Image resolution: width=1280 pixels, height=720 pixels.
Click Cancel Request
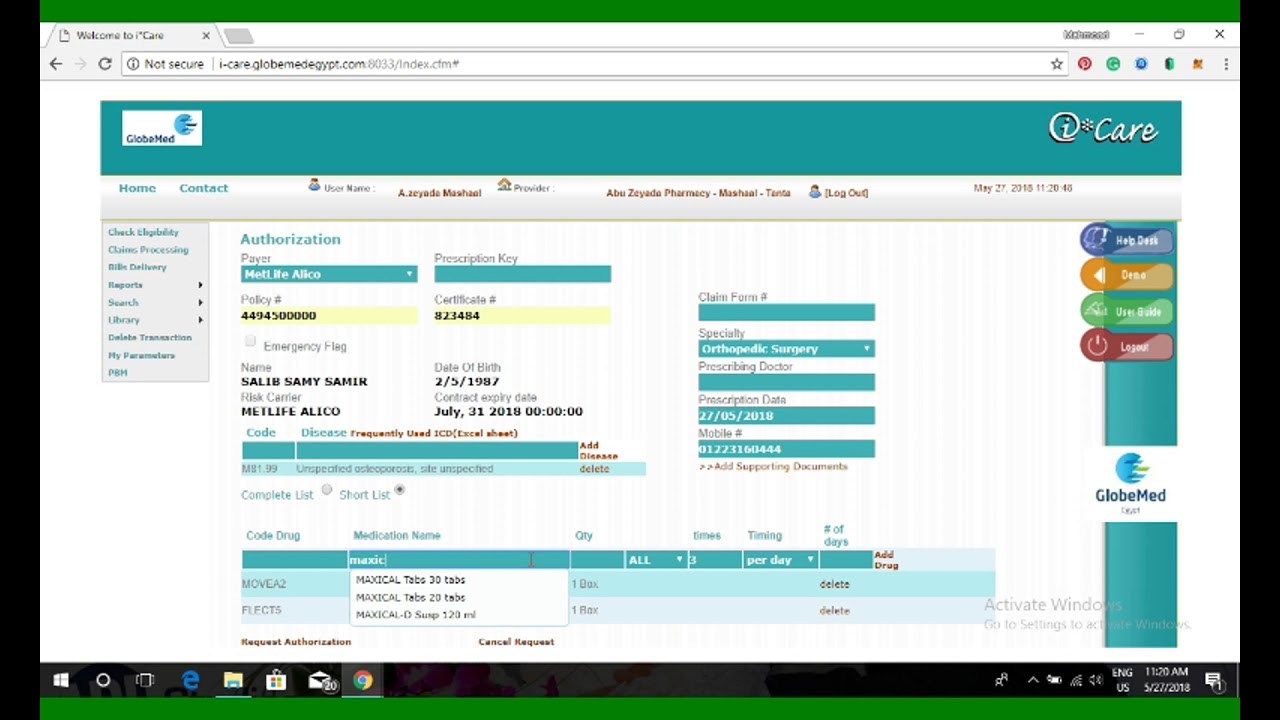[x=516, y=642]
